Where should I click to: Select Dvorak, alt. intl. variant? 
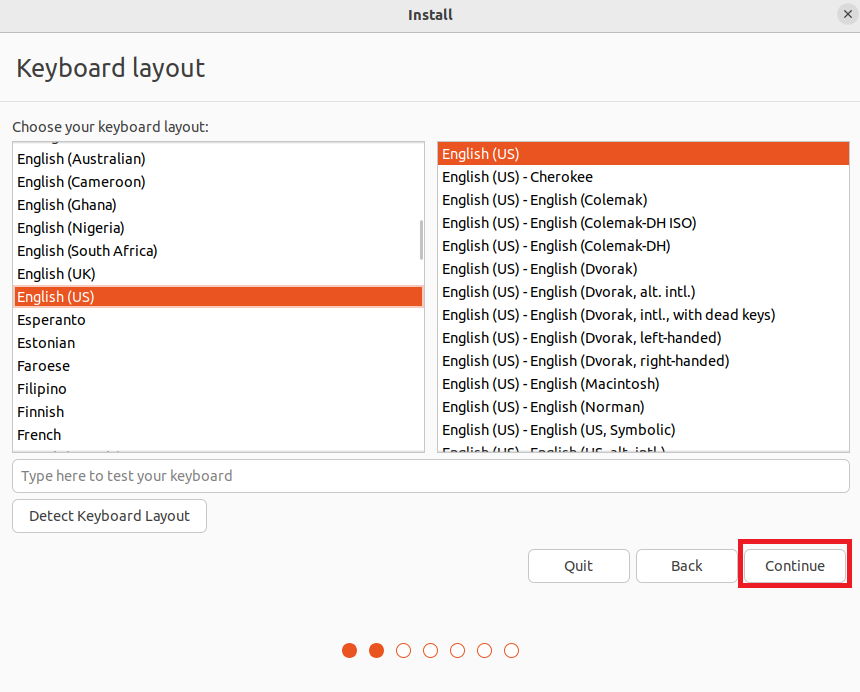point(643,292)
